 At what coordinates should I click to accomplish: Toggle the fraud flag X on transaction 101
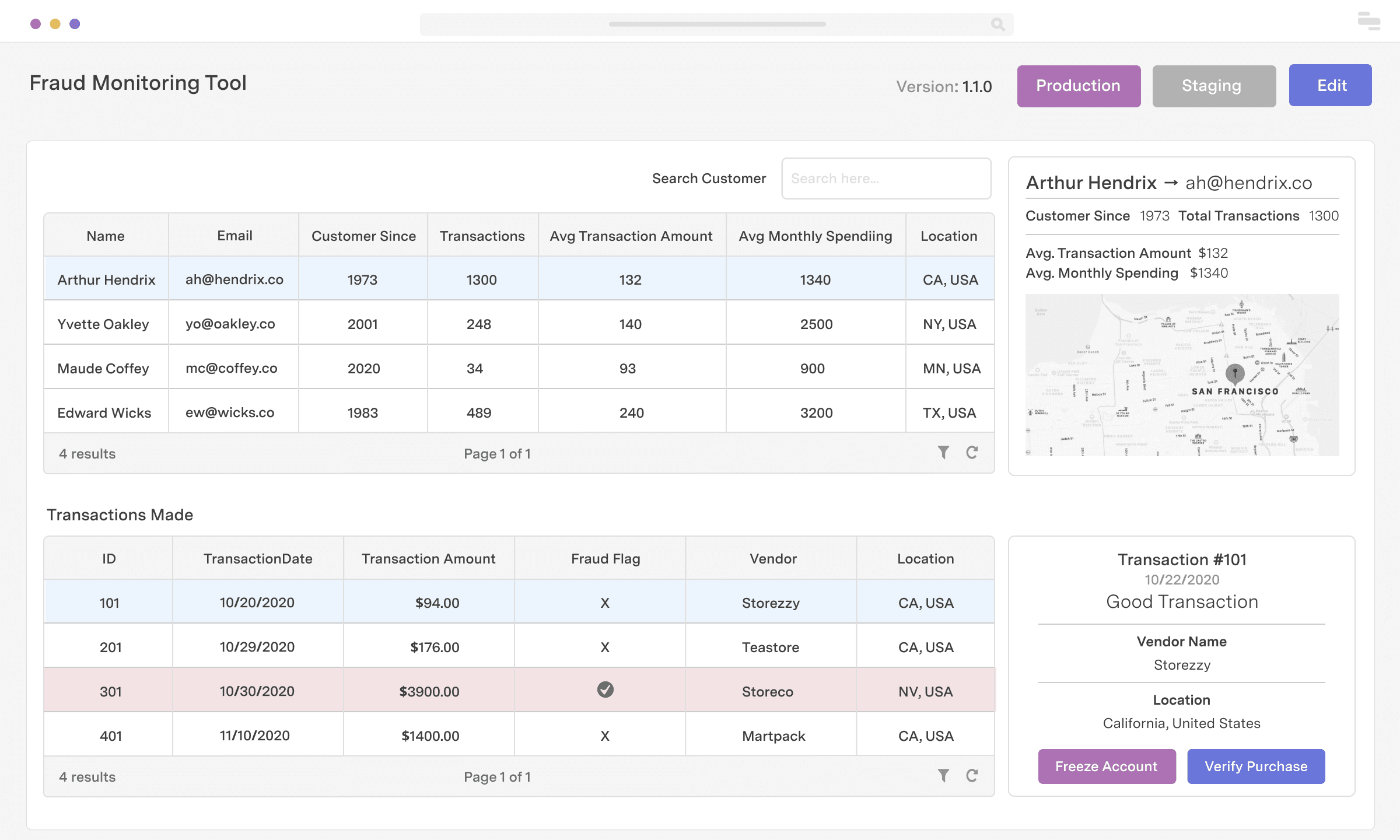605,603
